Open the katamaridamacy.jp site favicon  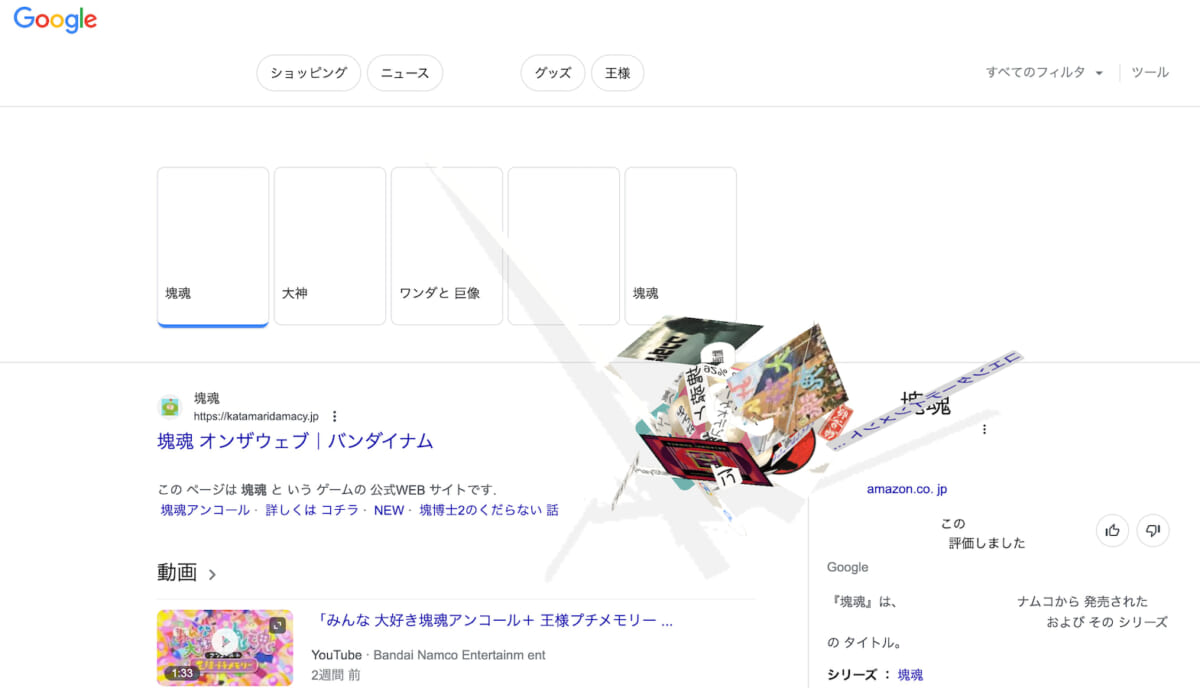tap(169, 407)
